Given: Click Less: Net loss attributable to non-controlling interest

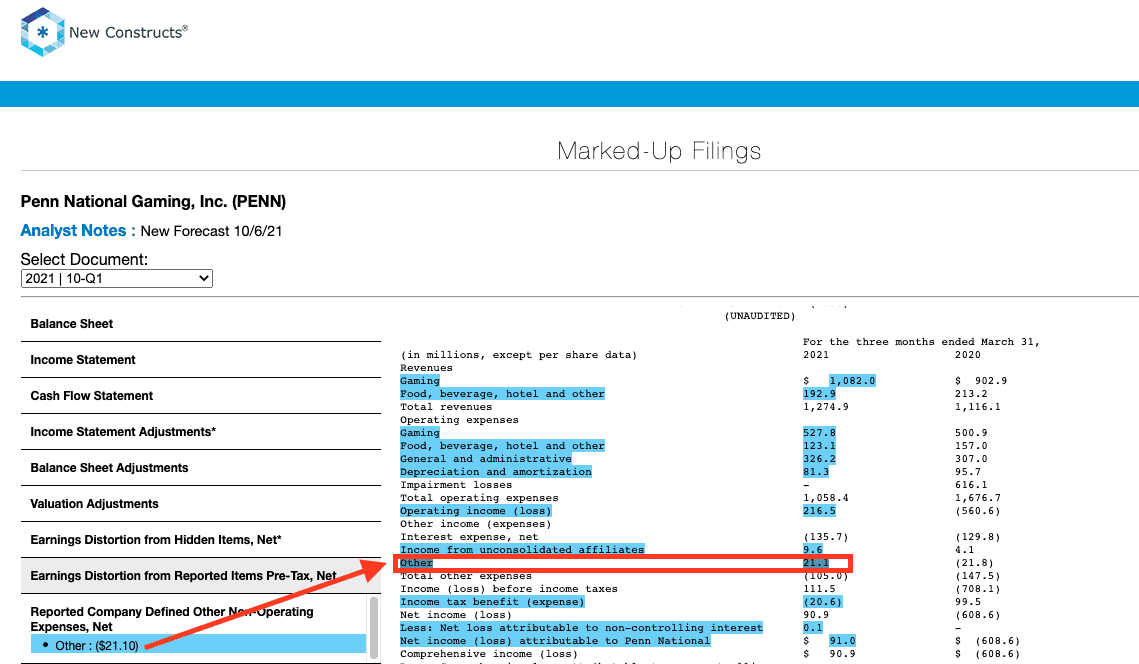Looking at the screenshot, I should (581, 628).
